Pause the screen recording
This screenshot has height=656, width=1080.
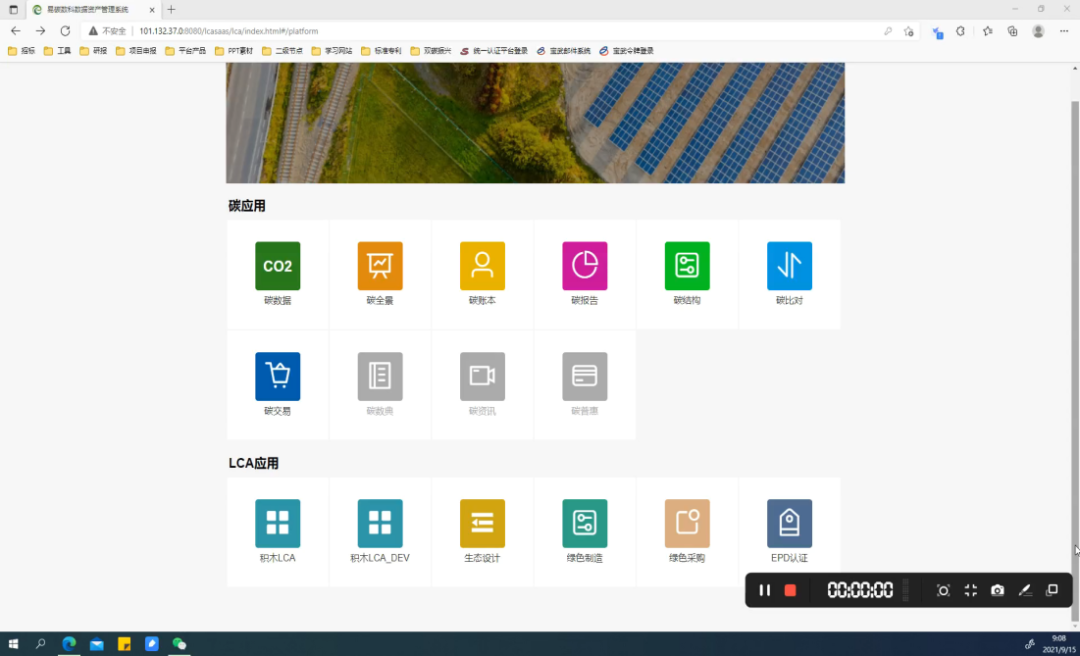pyautogui.click(x=764, y=590)
